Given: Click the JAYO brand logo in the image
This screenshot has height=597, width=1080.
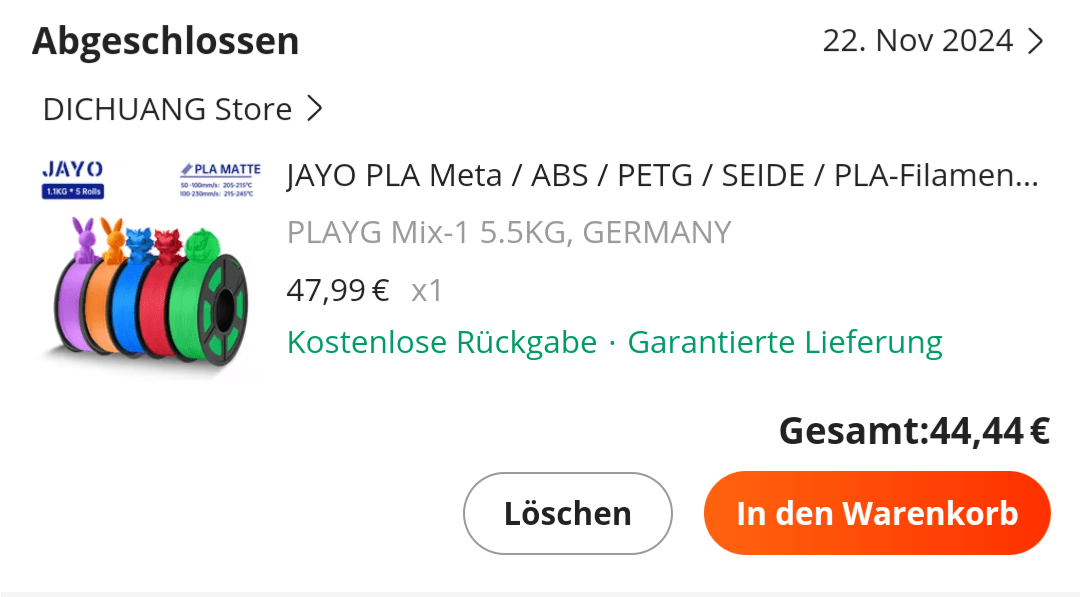Looking at the screenshot, I should [x=72, y=169].
